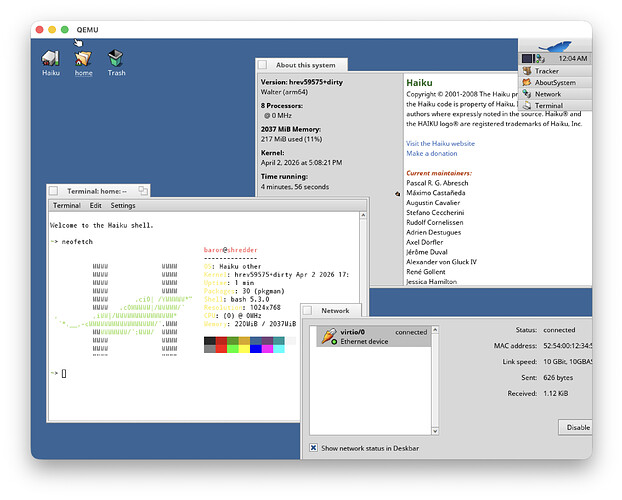Open the Haiku disk icon on desktop

[51, 59]
